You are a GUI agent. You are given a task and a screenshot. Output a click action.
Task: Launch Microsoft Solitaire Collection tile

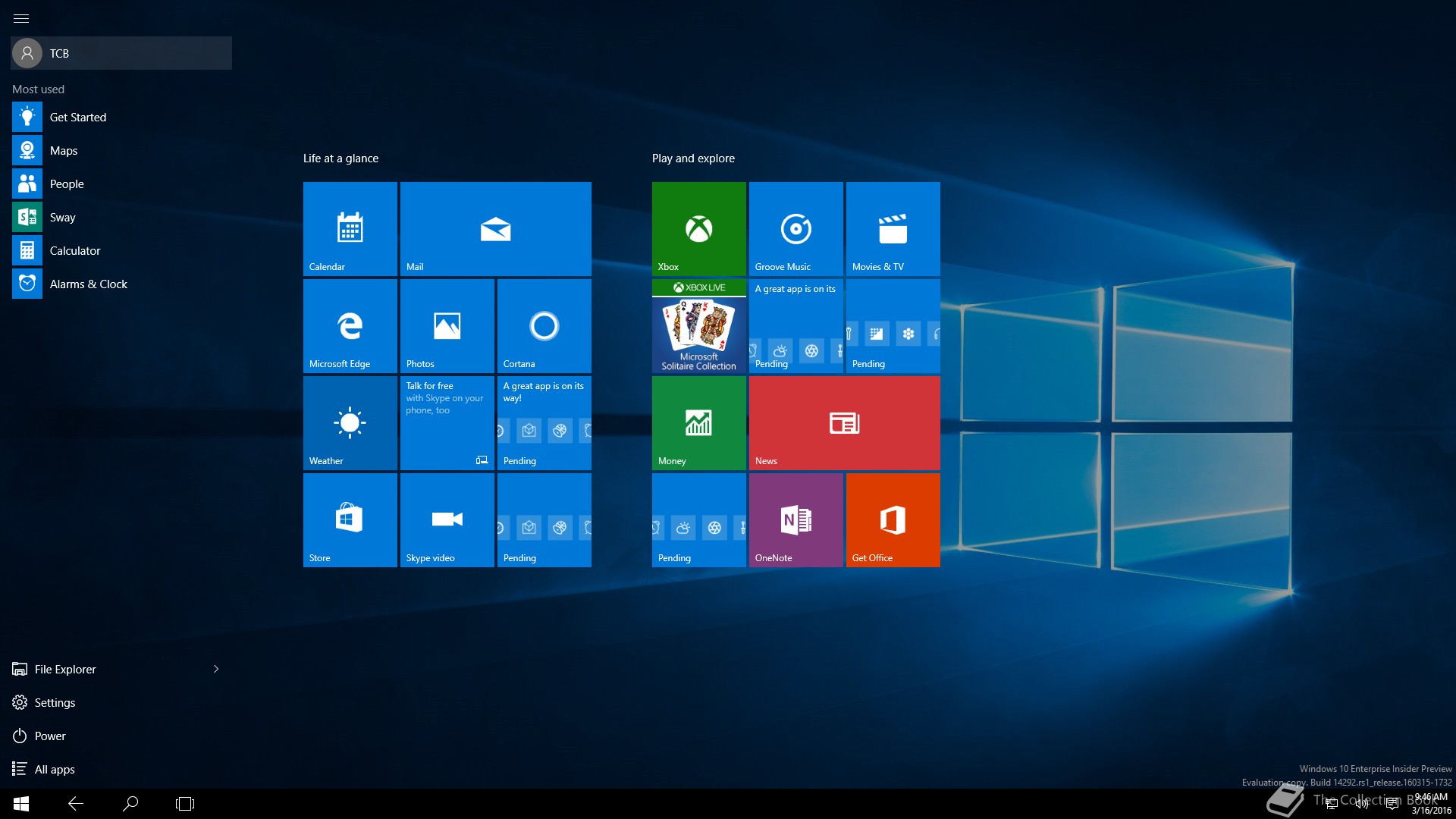tap(699, 326)
